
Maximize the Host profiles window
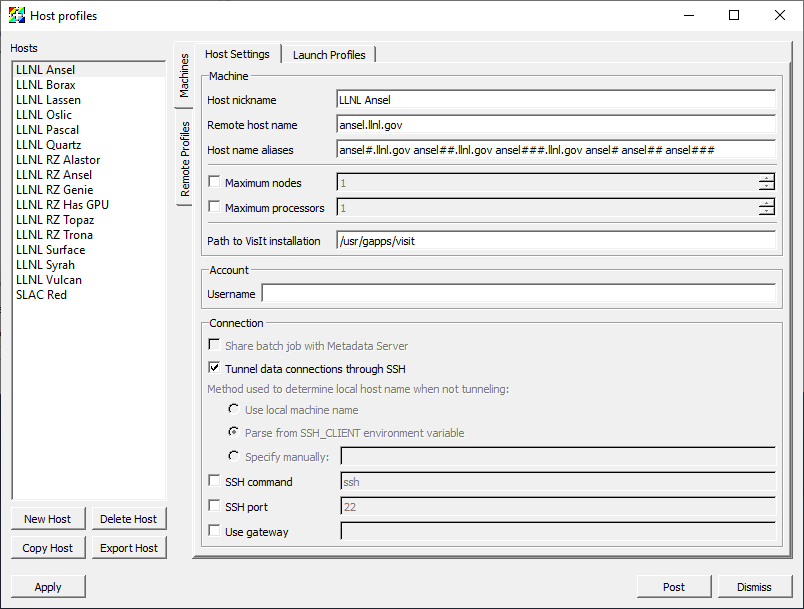coord(734,15)
